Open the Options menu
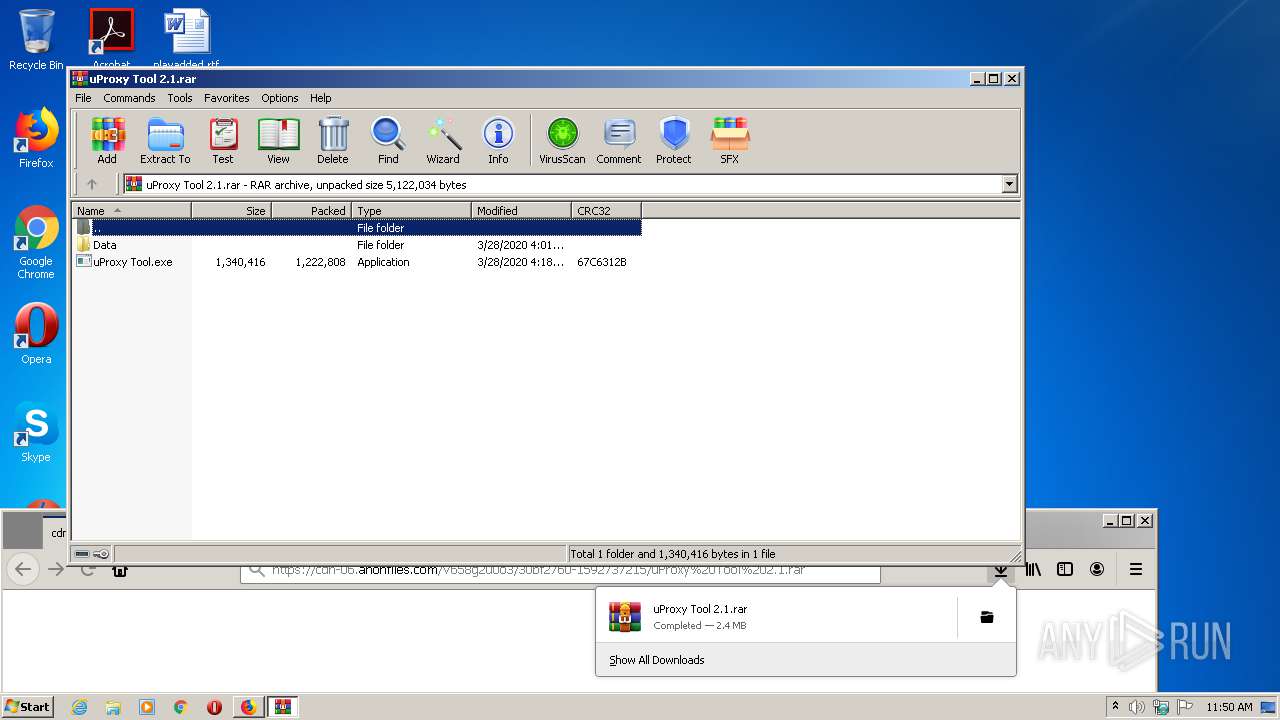 pos(280,98)
